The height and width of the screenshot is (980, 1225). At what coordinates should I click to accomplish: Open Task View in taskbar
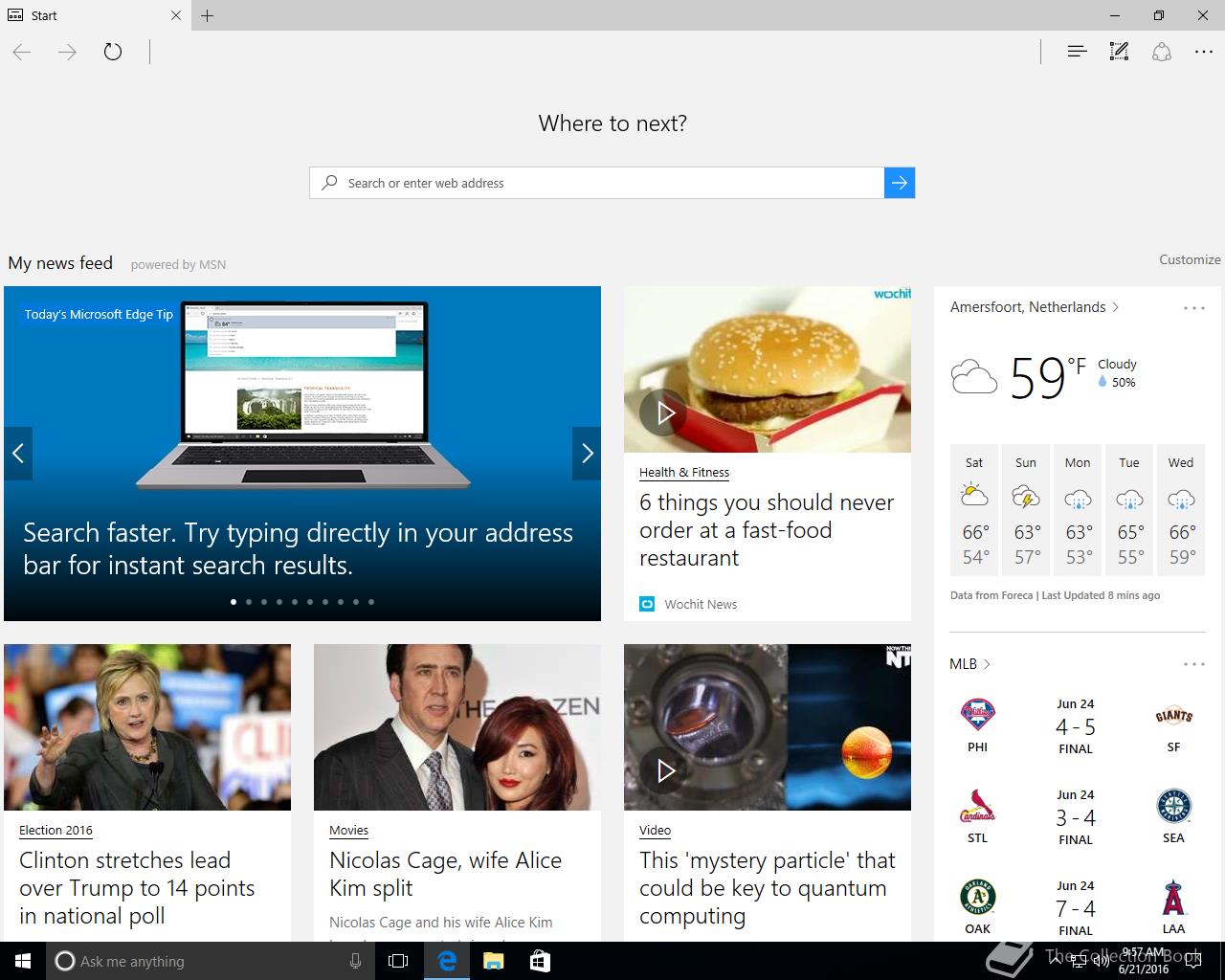(398, 961)
